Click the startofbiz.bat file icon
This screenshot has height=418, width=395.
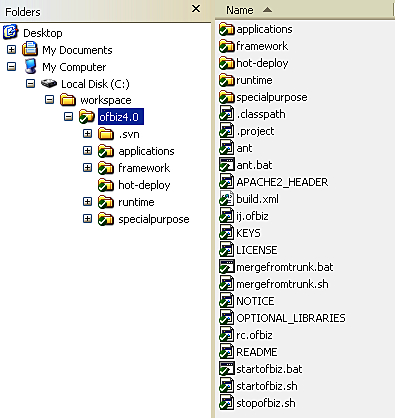227,369
